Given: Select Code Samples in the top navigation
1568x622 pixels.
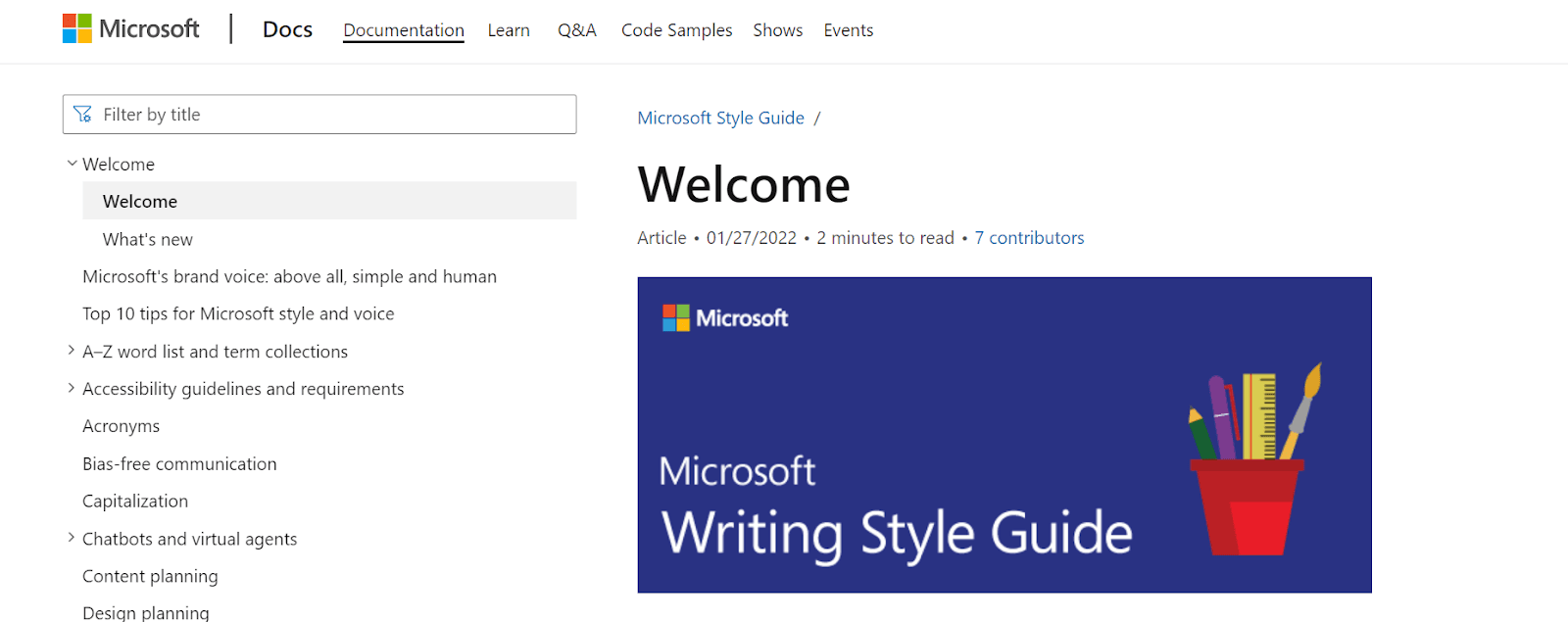Looking at the screenshot, I should coord(676,30).
